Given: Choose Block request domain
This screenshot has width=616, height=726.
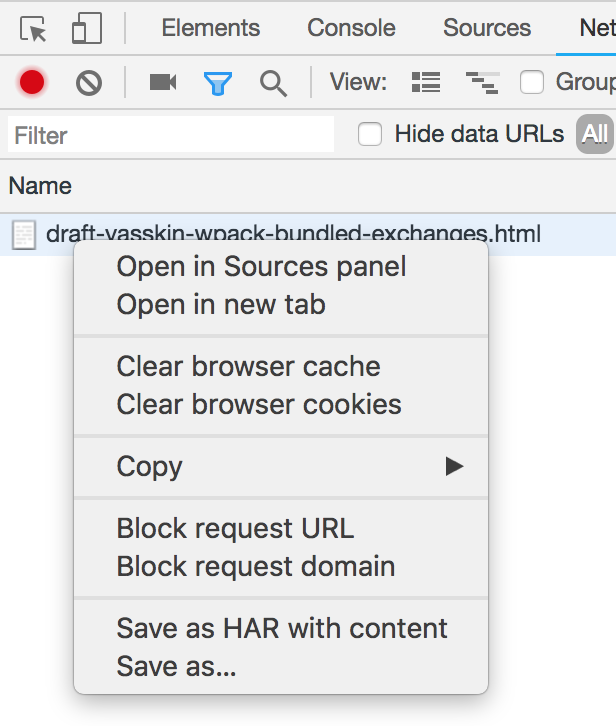Looking at the screenshot, I should pyautogui.click(x=281, y=566).
